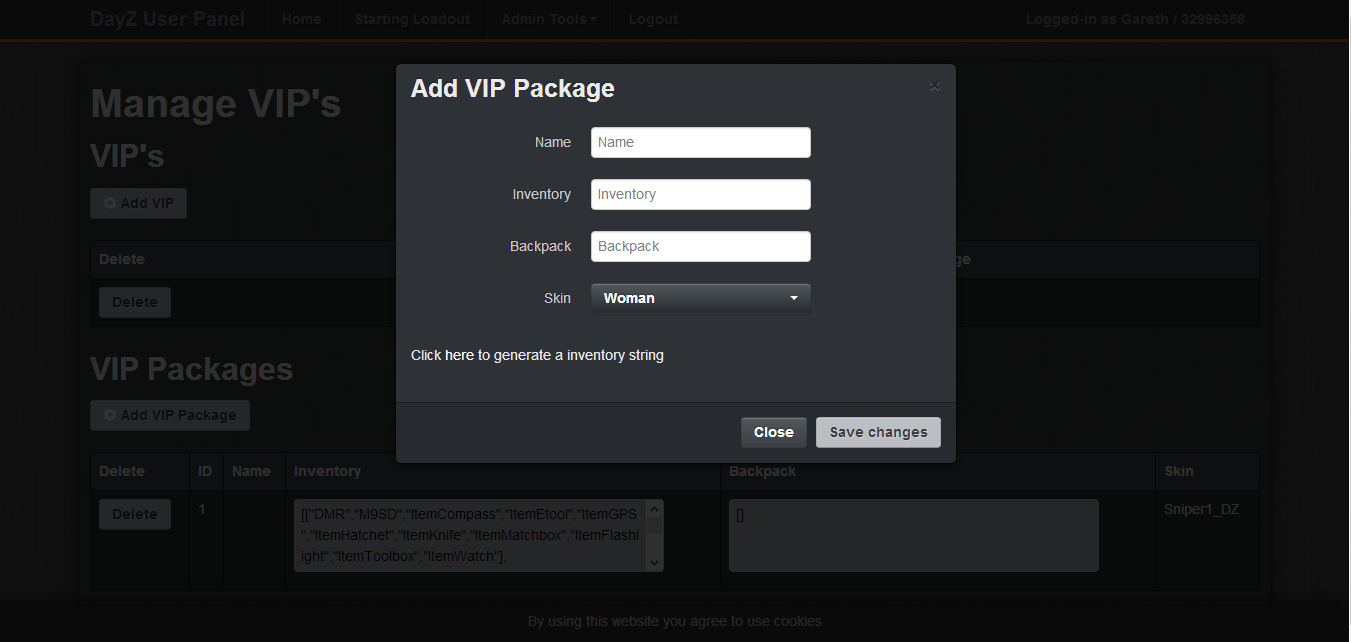Screen dimensions: 1351x642
Task: Close the dialog with the X icon
Action: pyautogui.click(x=935, y=87)
